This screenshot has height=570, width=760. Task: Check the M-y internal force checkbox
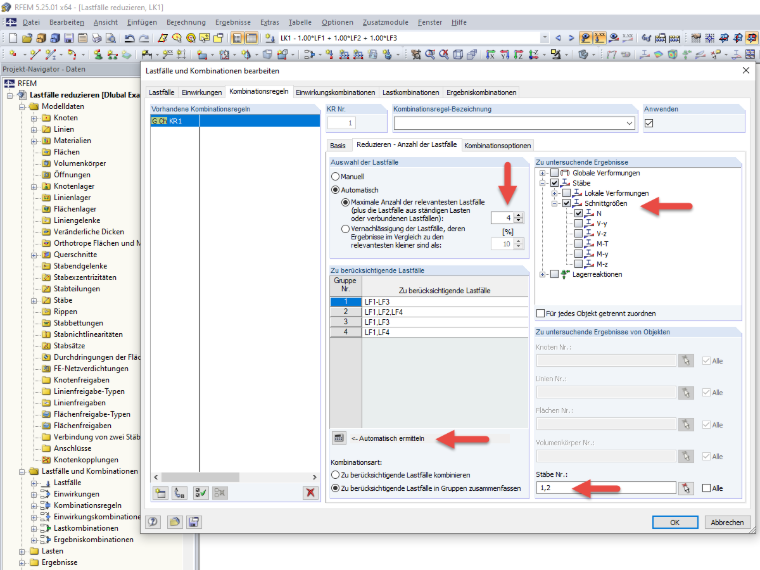[x=578, y=253]
